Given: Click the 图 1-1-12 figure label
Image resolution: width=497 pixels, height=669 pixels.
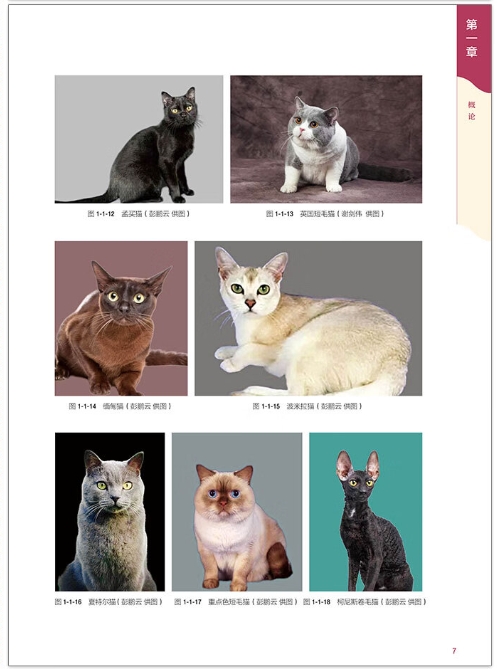Looking at the screenshot, I should pyautogui.click(x=101, y=214).
